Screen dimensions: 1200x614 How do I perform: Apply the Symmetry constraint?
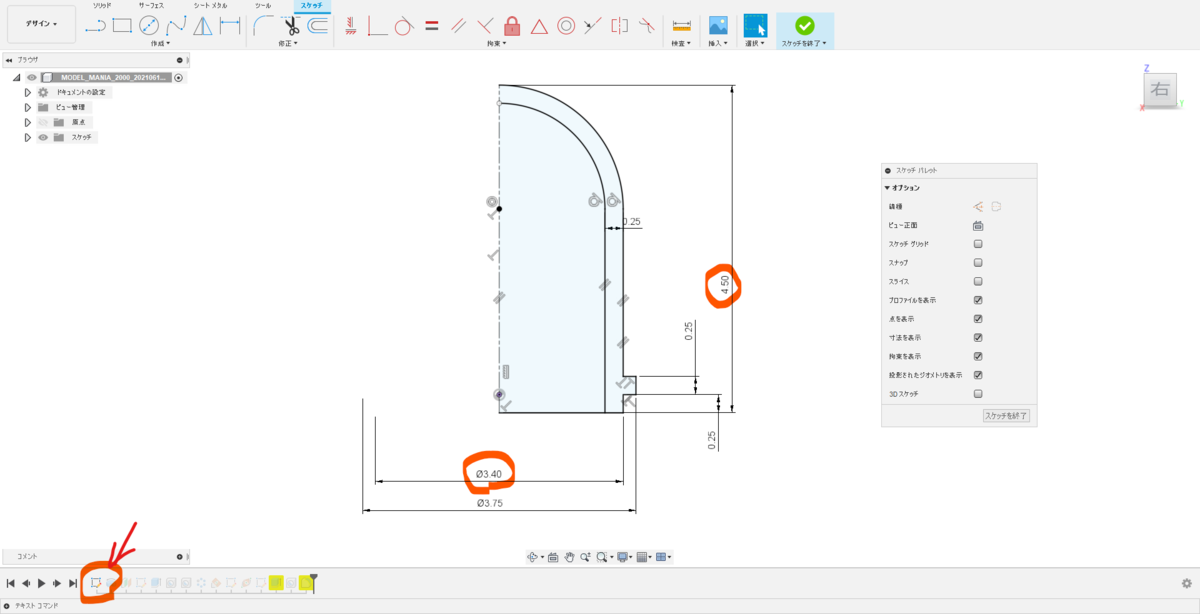[620, 25]
